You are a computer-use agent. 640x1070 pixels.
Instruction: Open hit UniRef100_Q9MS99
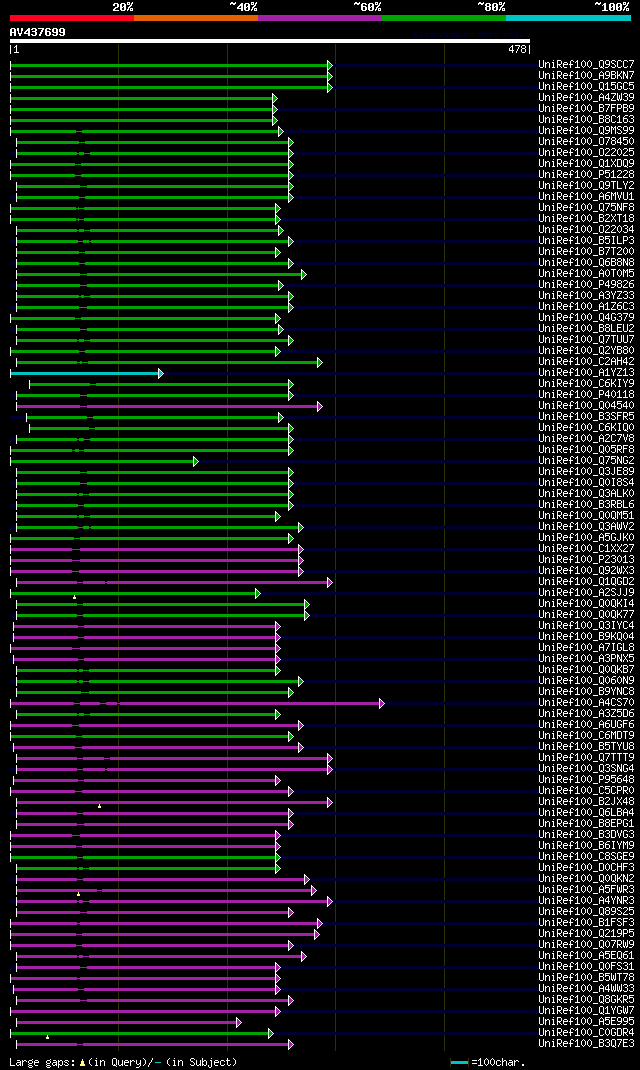tap(586, 131)
